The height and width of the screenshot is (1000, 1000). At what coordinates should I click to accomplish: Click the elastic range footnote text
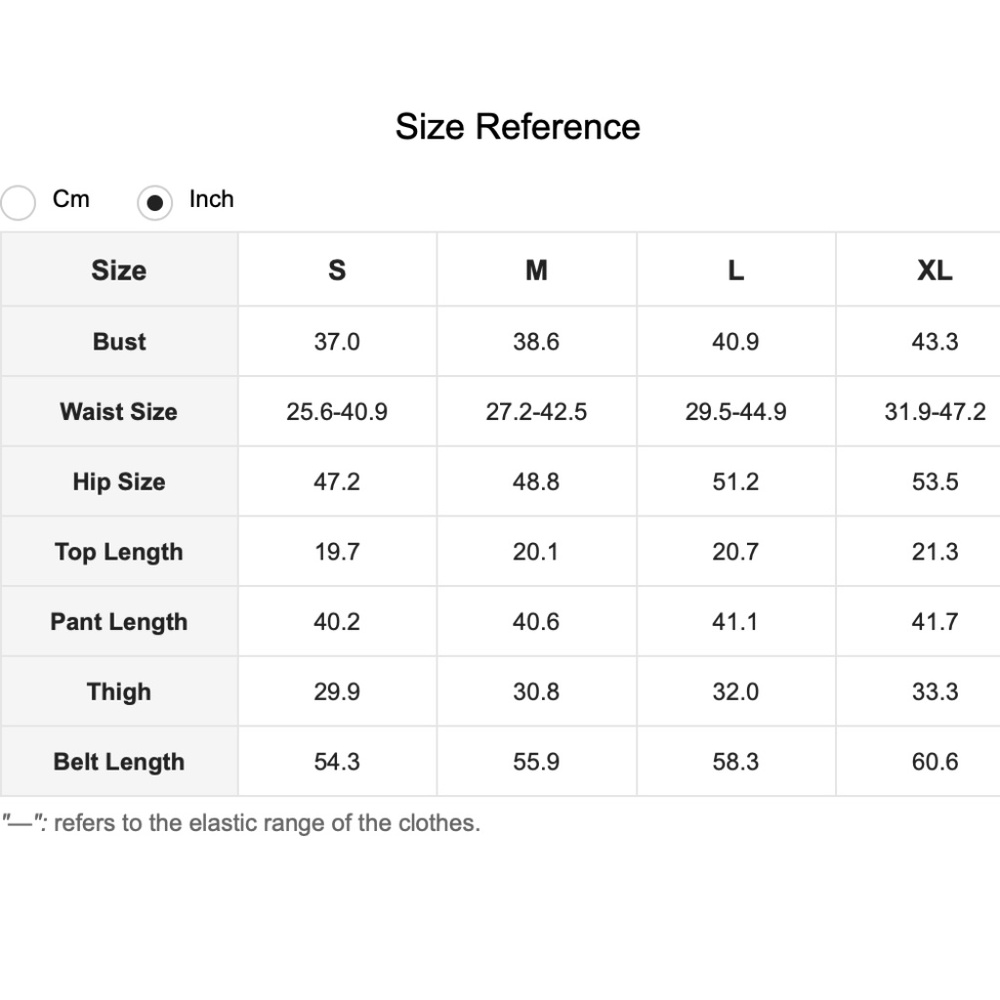(x=241, y=823)
